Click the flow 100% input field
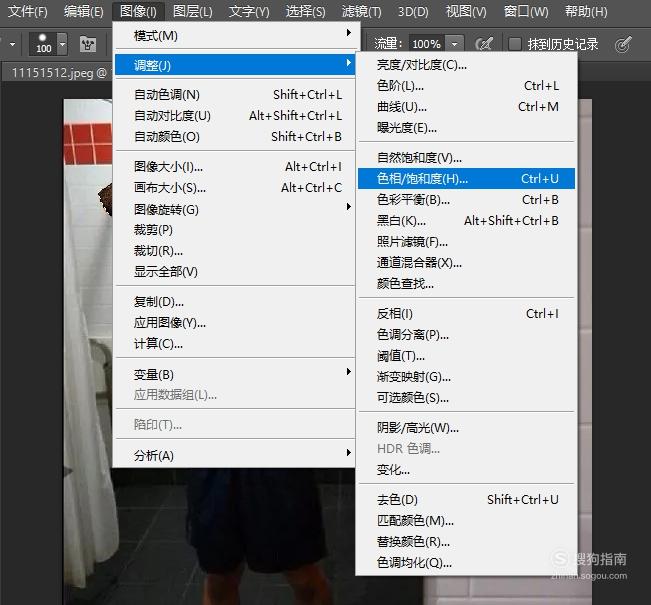 pos(427,44)
